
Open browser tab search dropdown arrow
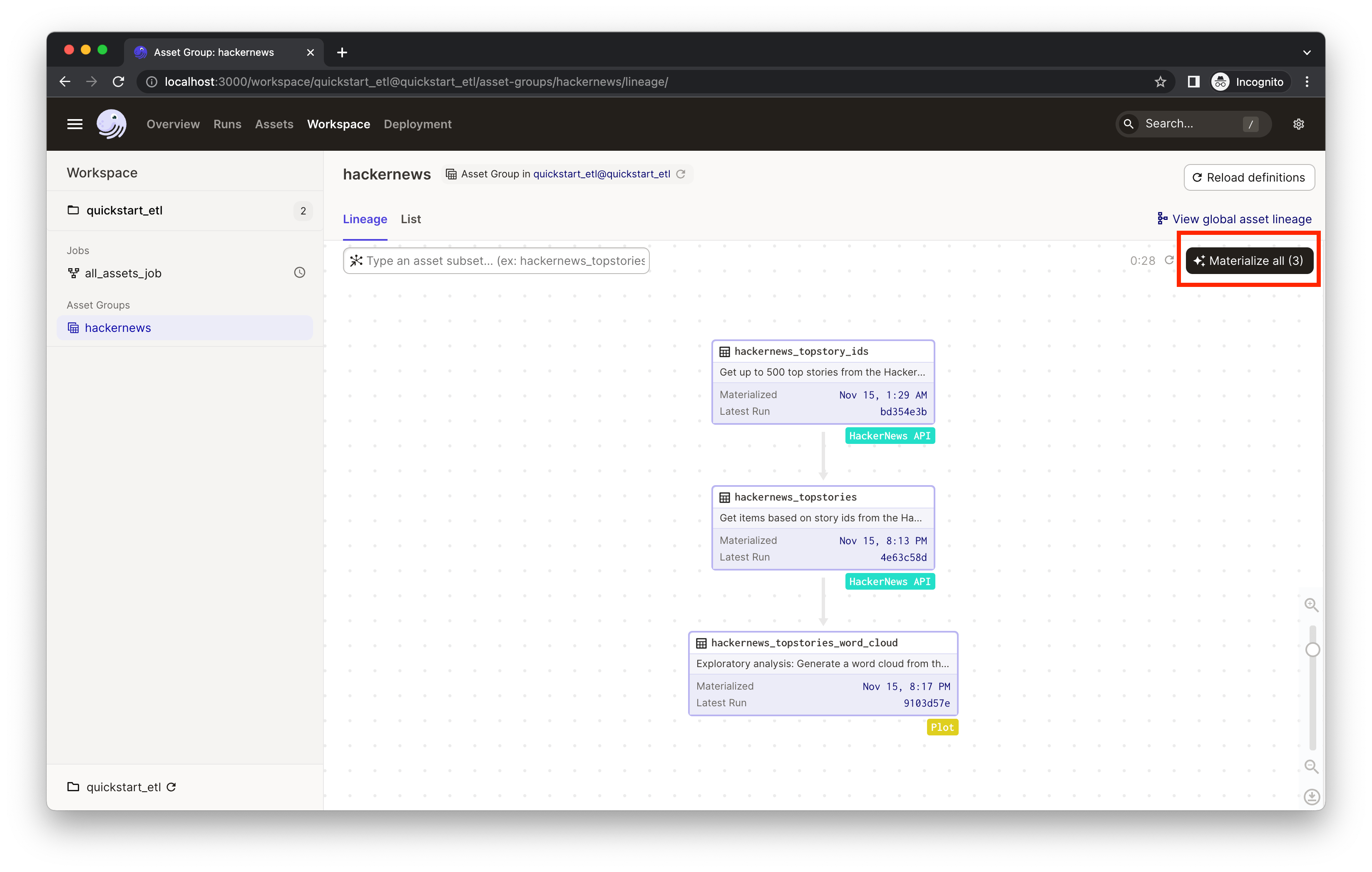1307,52
